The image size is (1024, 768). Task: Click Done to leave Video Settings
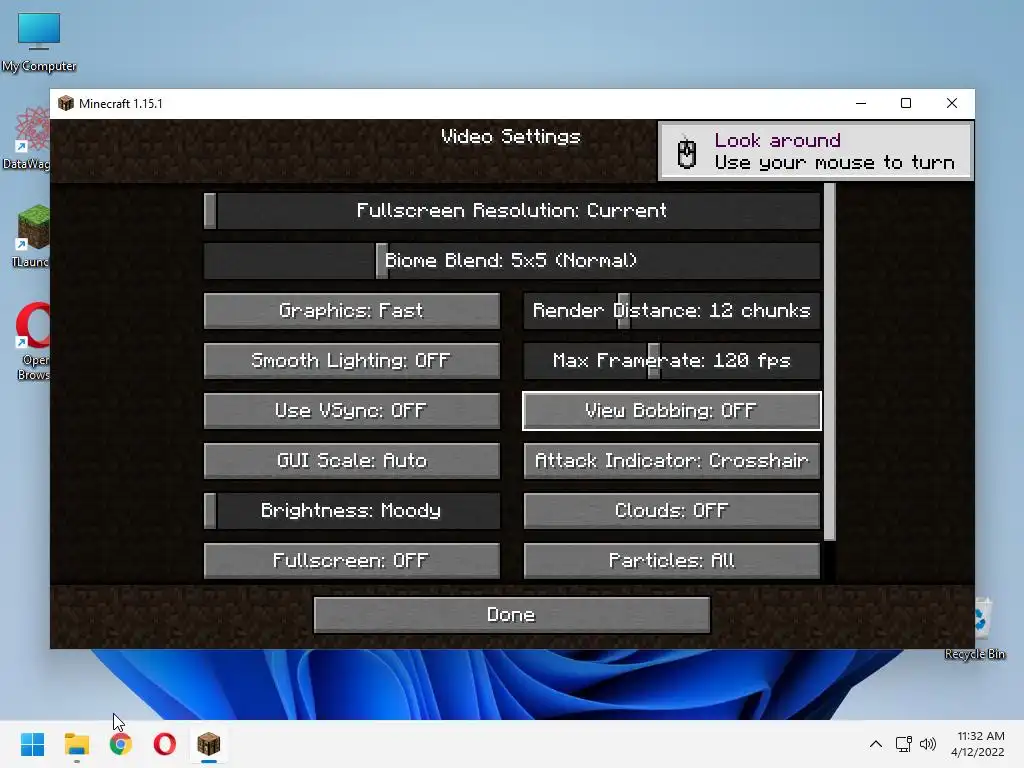point(512,615)
